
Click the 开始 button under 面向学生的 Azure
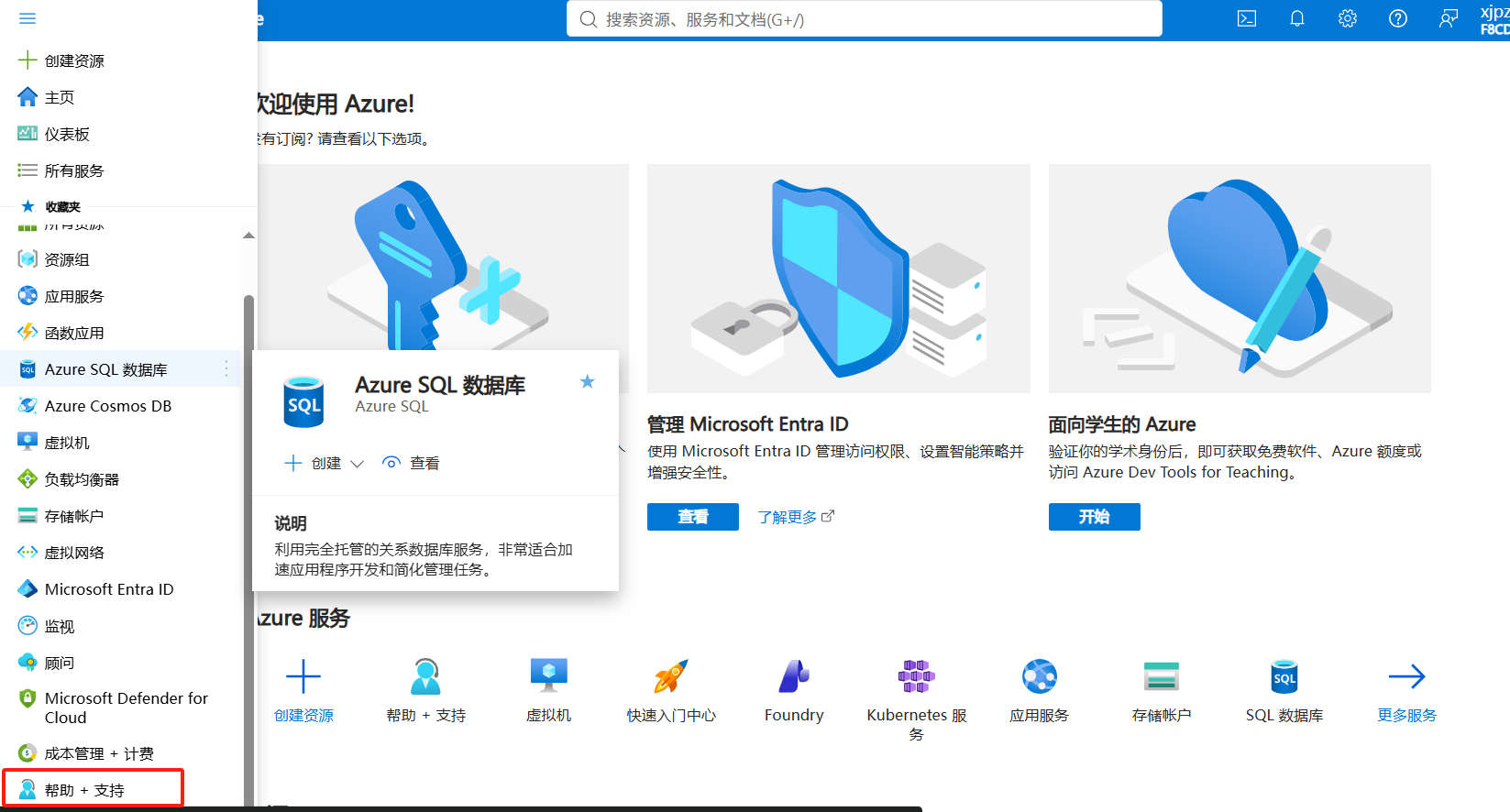point(1095,517)
